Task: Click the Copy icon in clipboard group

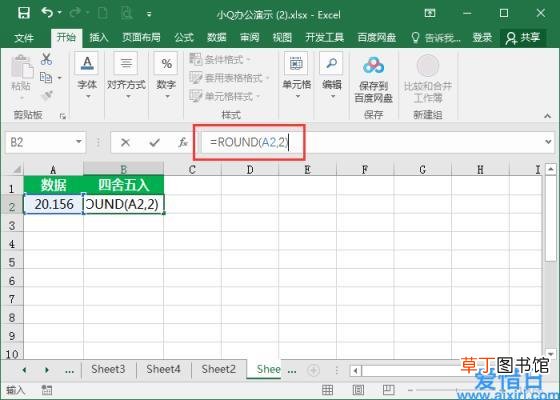Action: point(46,77)
